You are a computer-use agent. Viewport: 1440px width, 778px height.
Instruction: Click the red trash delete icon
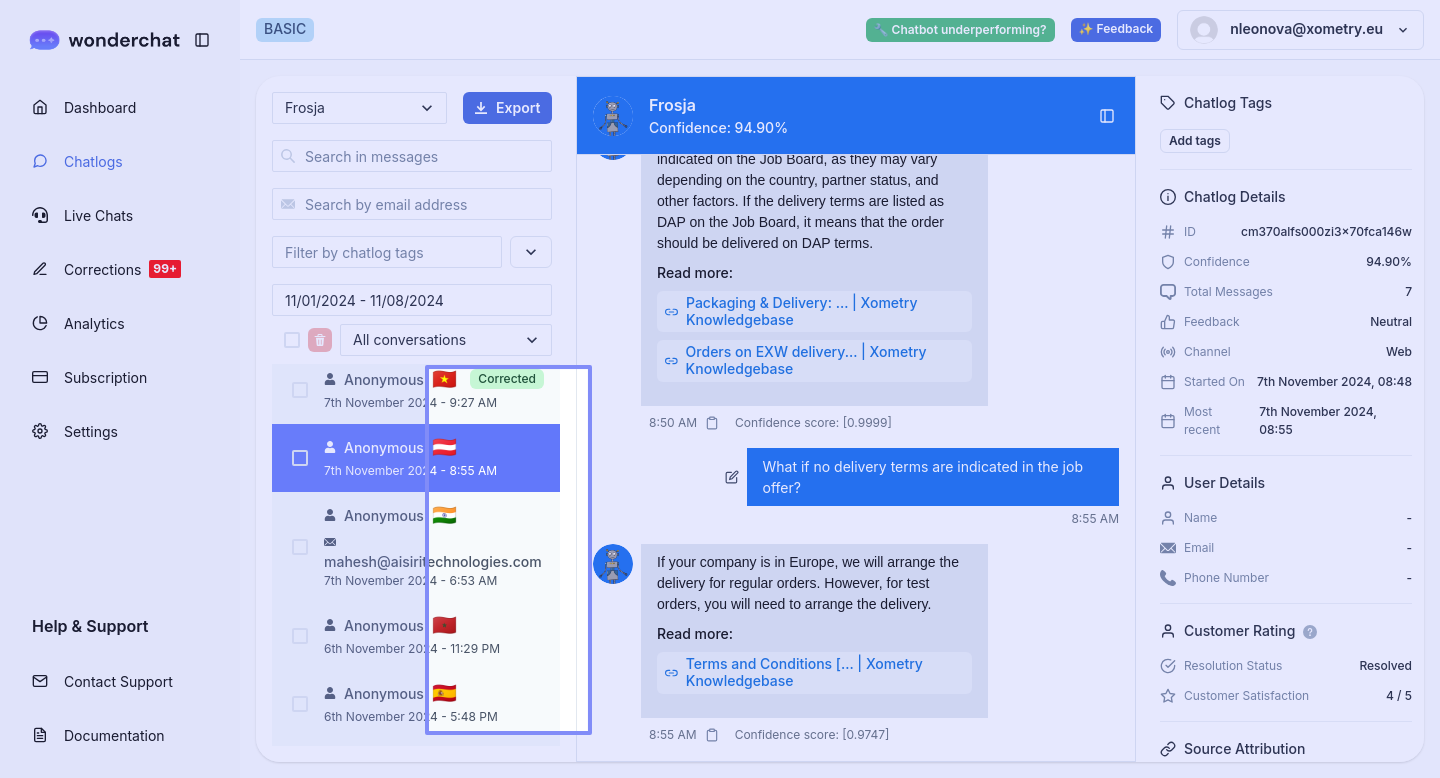(x=320, y=340)
